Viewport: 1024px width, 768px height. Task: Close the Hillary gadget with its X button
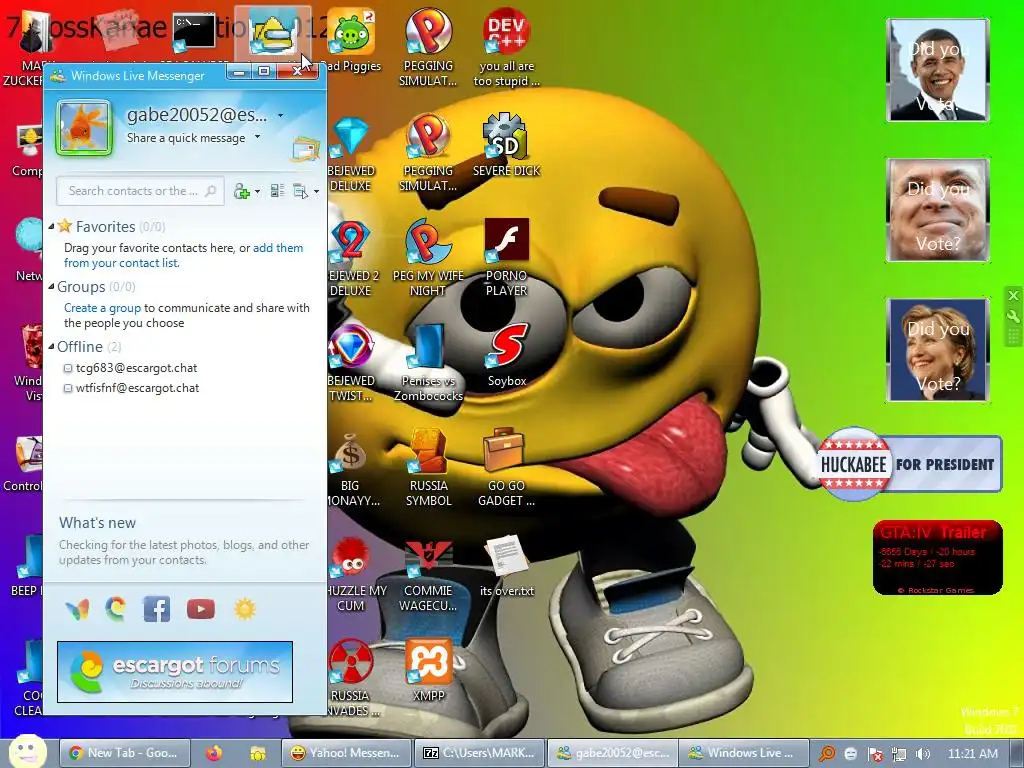point(1013,296)
